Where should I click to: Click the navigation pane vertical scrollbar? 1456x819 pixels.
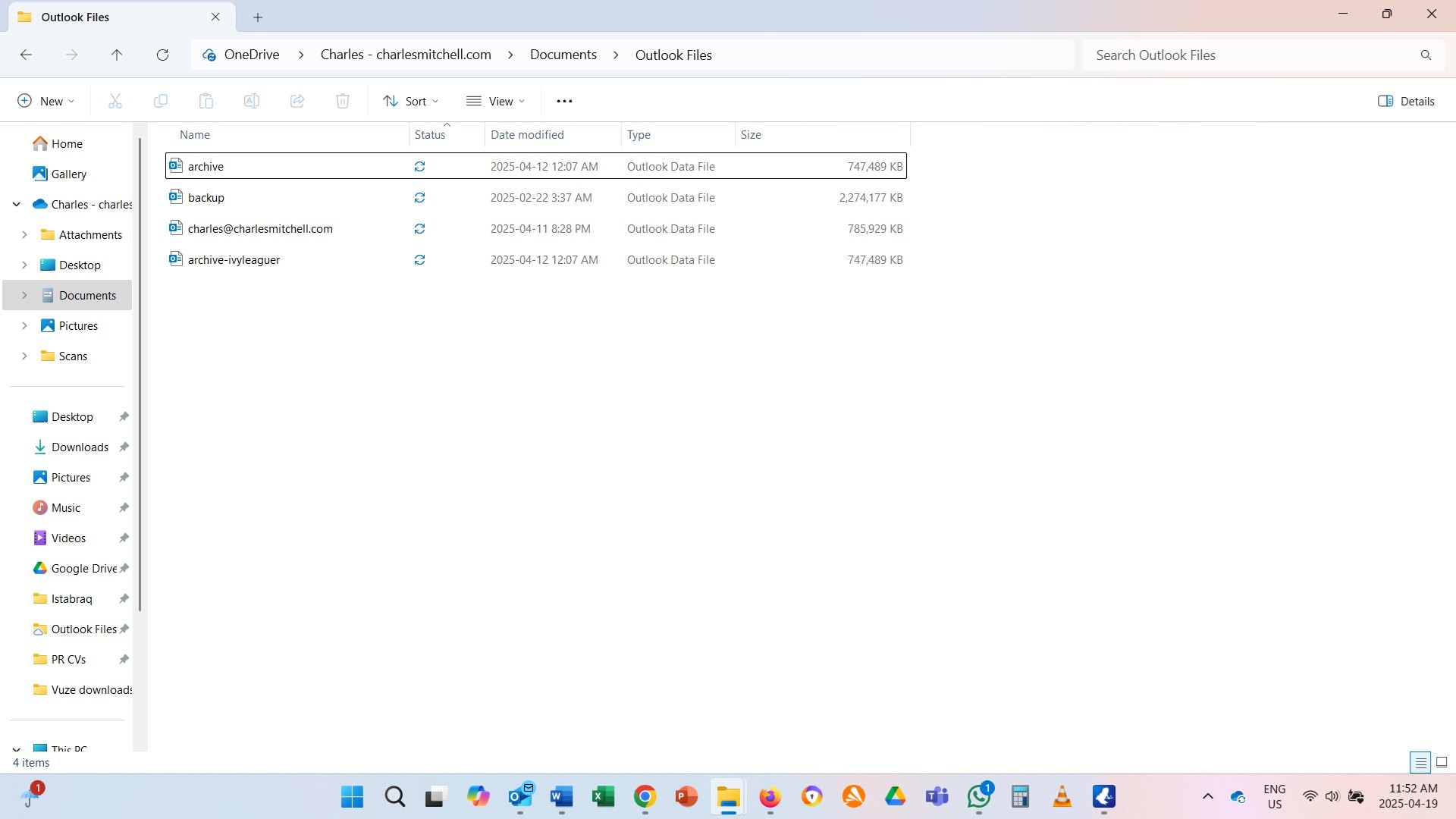click(140, 374)
